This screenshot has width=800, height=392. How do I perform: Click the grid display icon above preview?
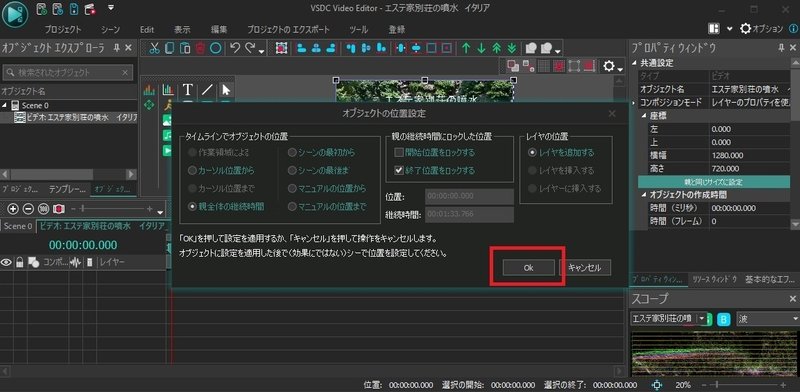(x=544, y=66)
